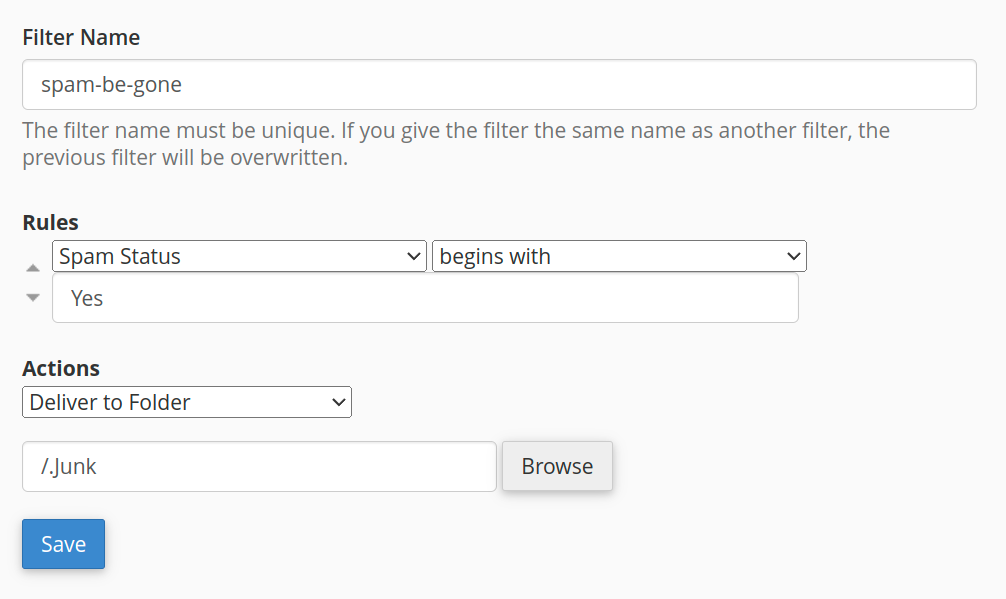The height and width of the screenshot is (599, 1006).
Task: Click the 'Deliver to Folder' text in the selector
Action: click(110, 403)
